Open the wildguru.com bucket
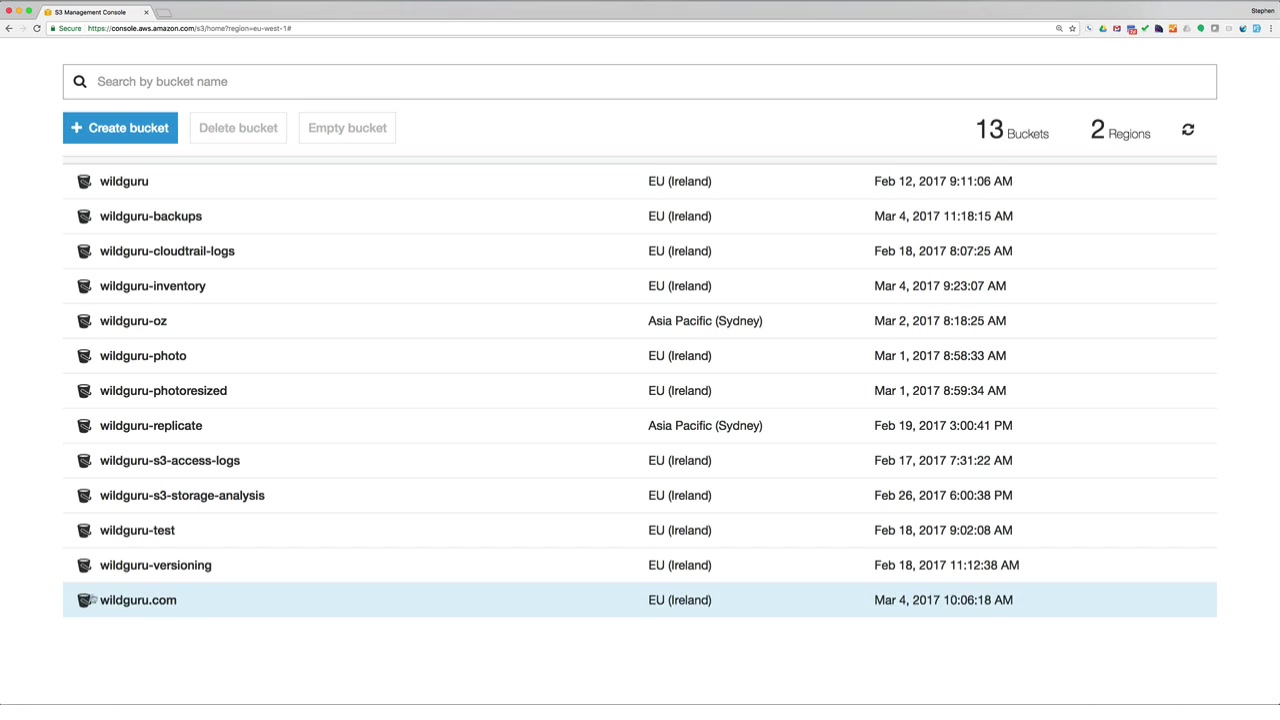Screen dimensions: 1280x720 pos(138,600)
